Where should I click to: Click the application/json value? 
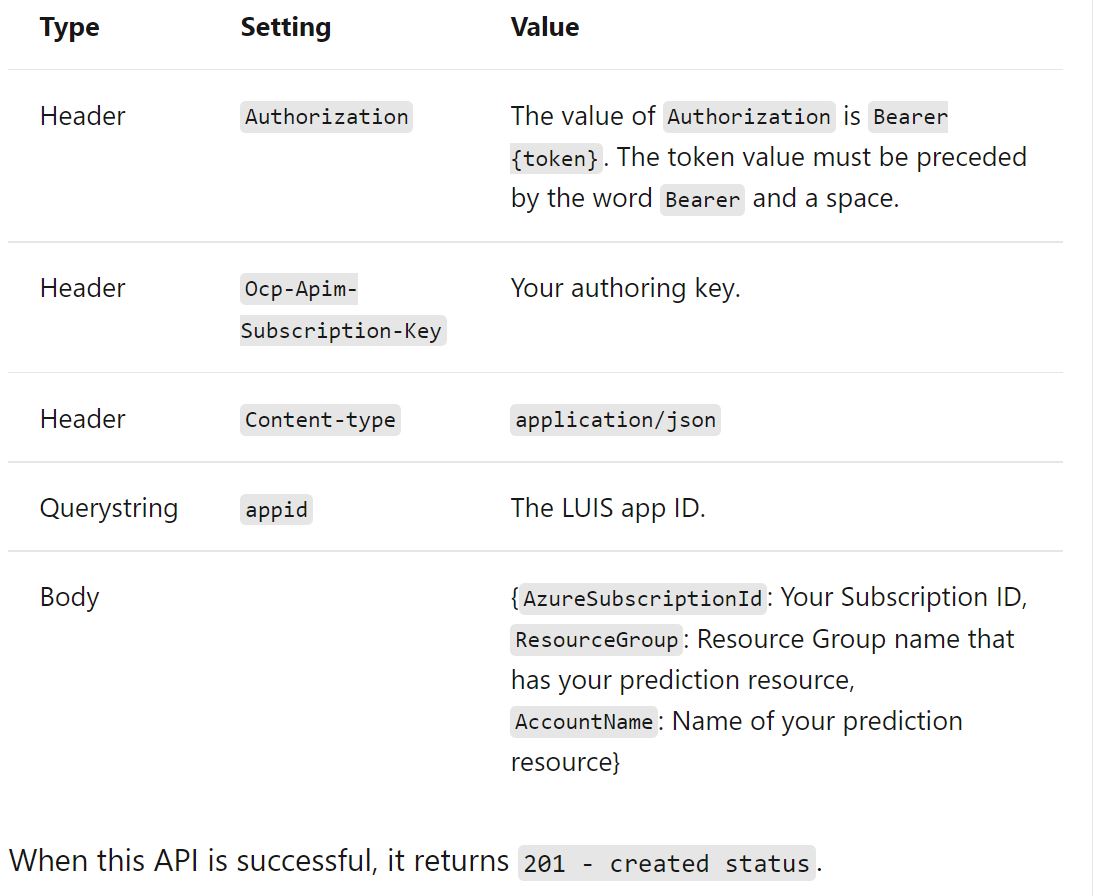click(615, 420)
